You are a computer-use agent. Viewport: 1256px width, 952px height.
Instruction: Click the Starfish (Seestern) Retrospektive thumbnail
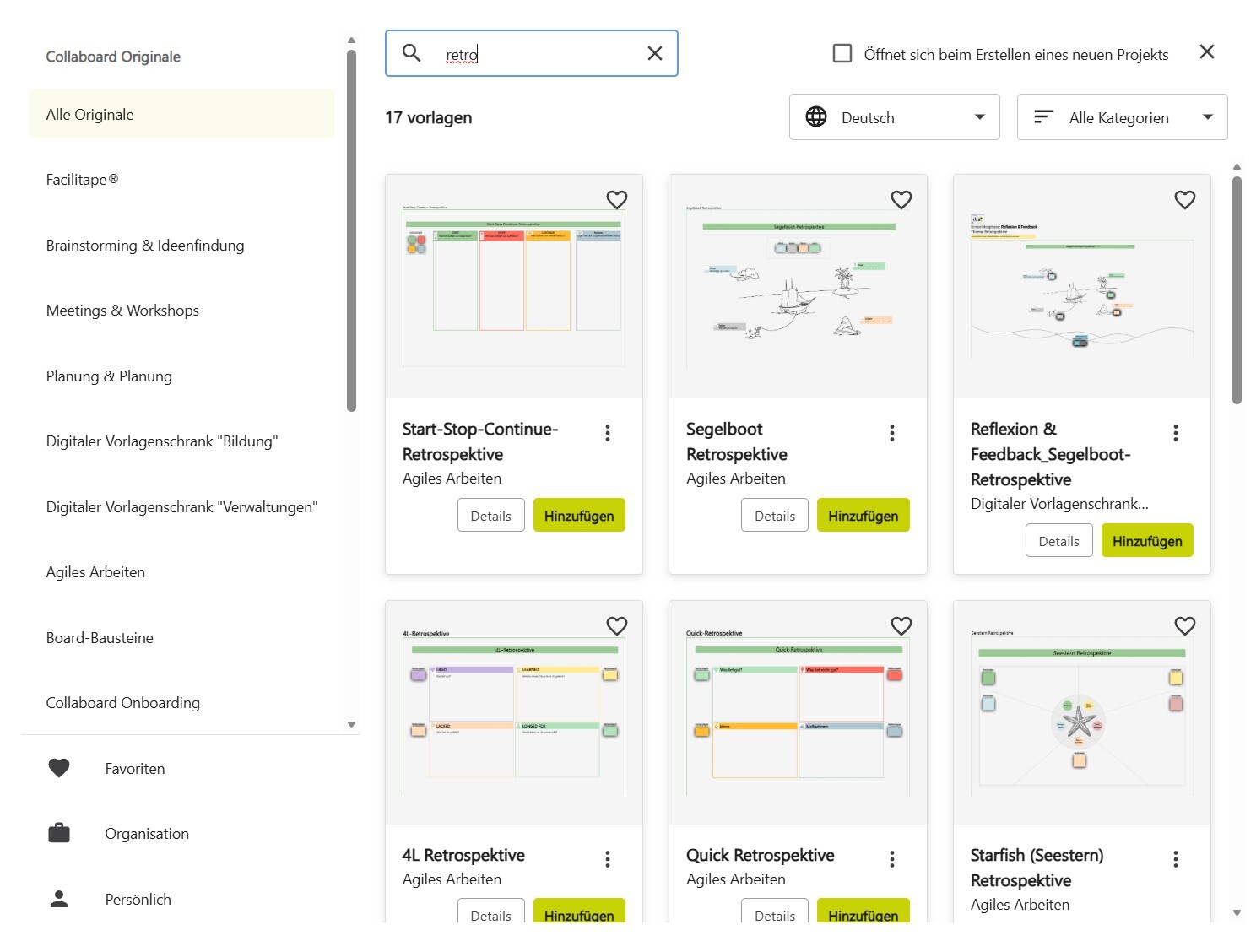pyautogui.click(x=1081, y=713)
